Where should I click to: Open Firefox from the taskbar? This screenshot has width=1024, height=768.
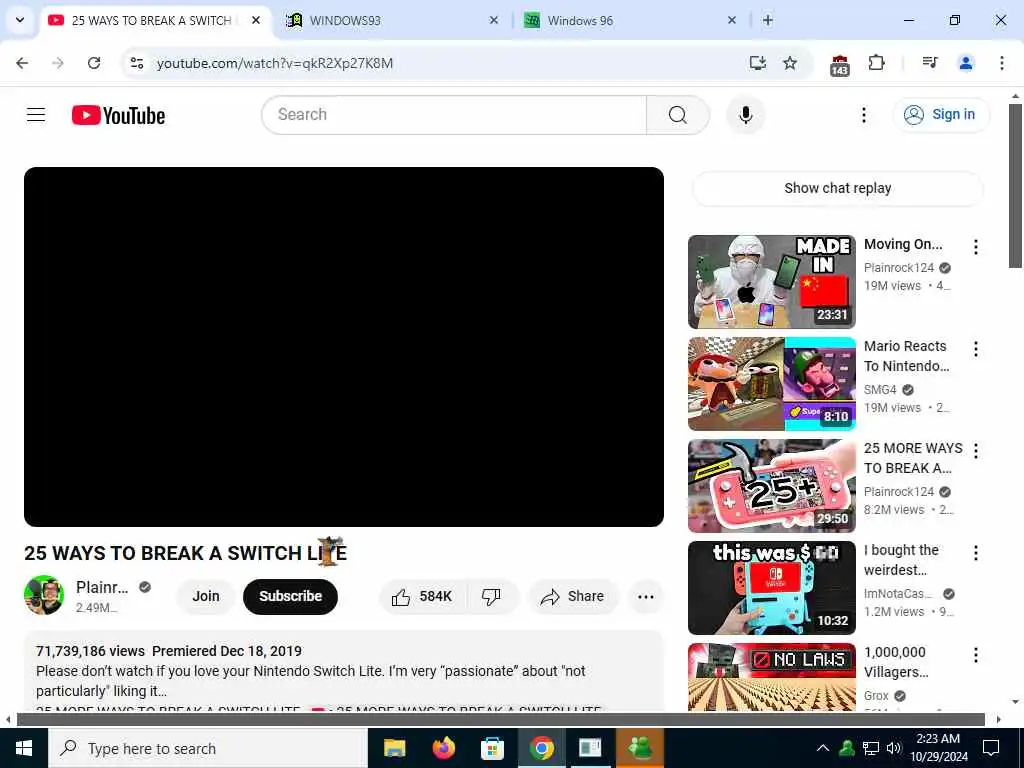(444, 748)
